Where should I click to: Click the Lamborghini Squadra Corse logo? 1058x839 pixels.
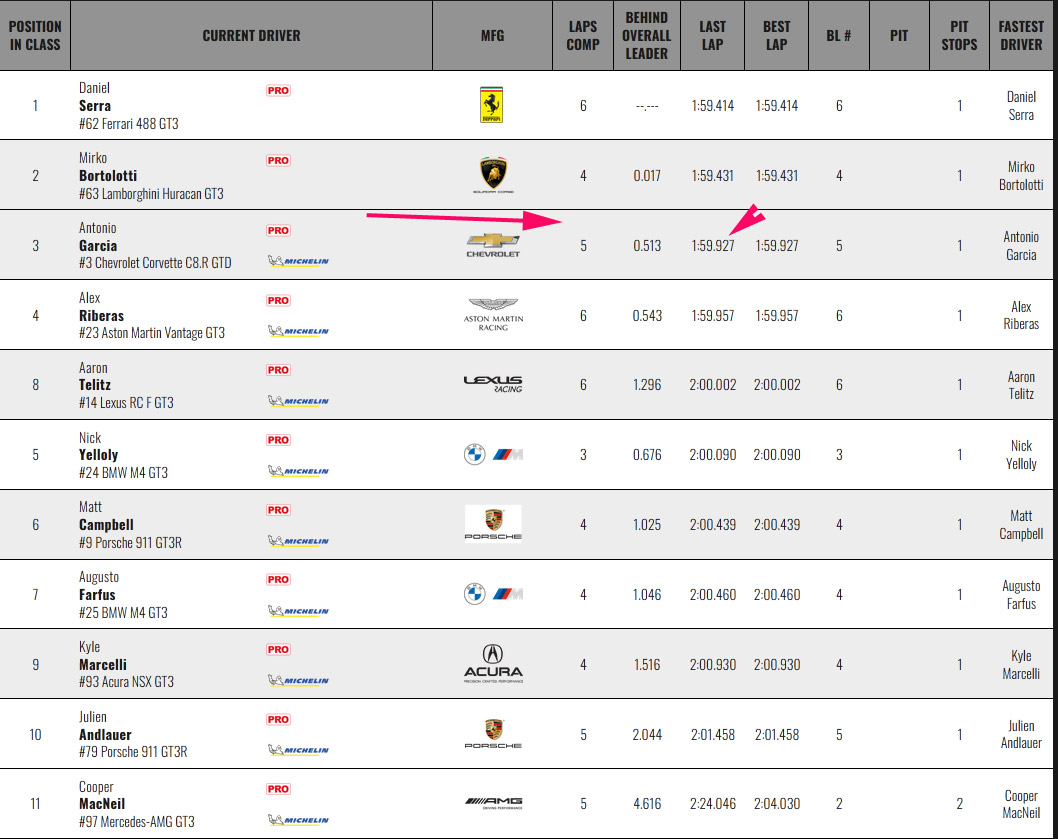(x=492, y=175)
